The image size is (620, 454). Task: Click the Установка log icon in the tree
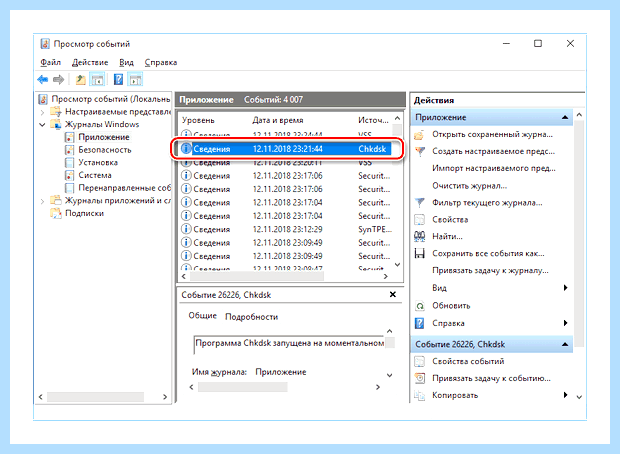[x=69, y=163]
